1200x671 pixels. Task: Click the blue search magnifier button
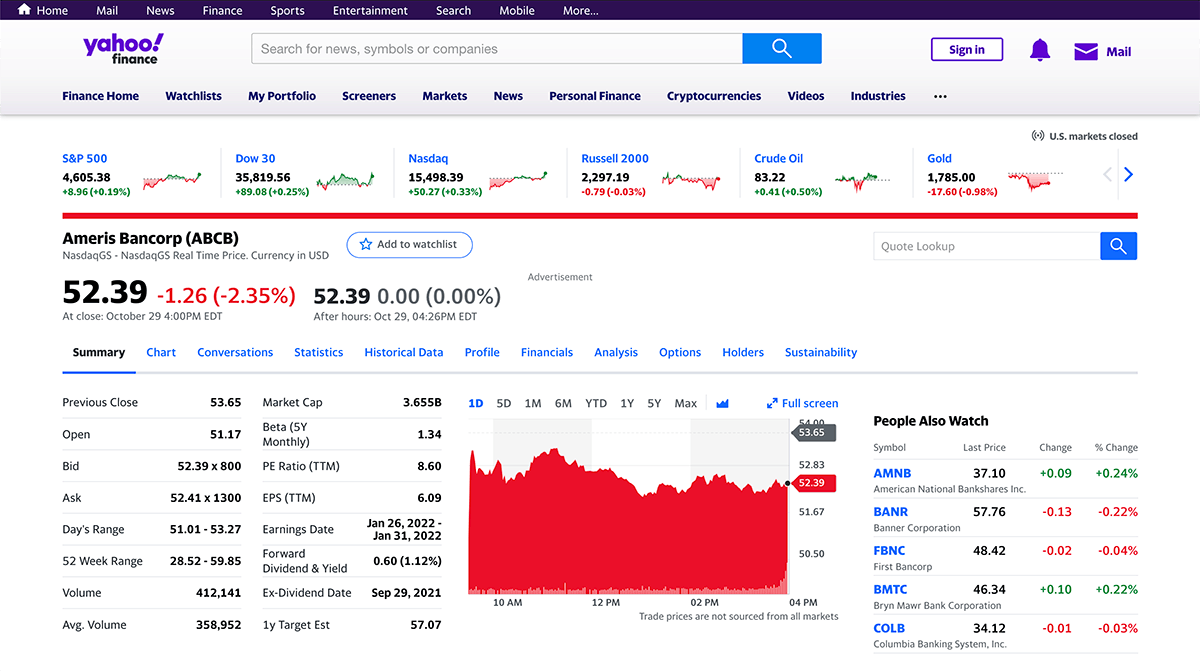coord(782,48)
